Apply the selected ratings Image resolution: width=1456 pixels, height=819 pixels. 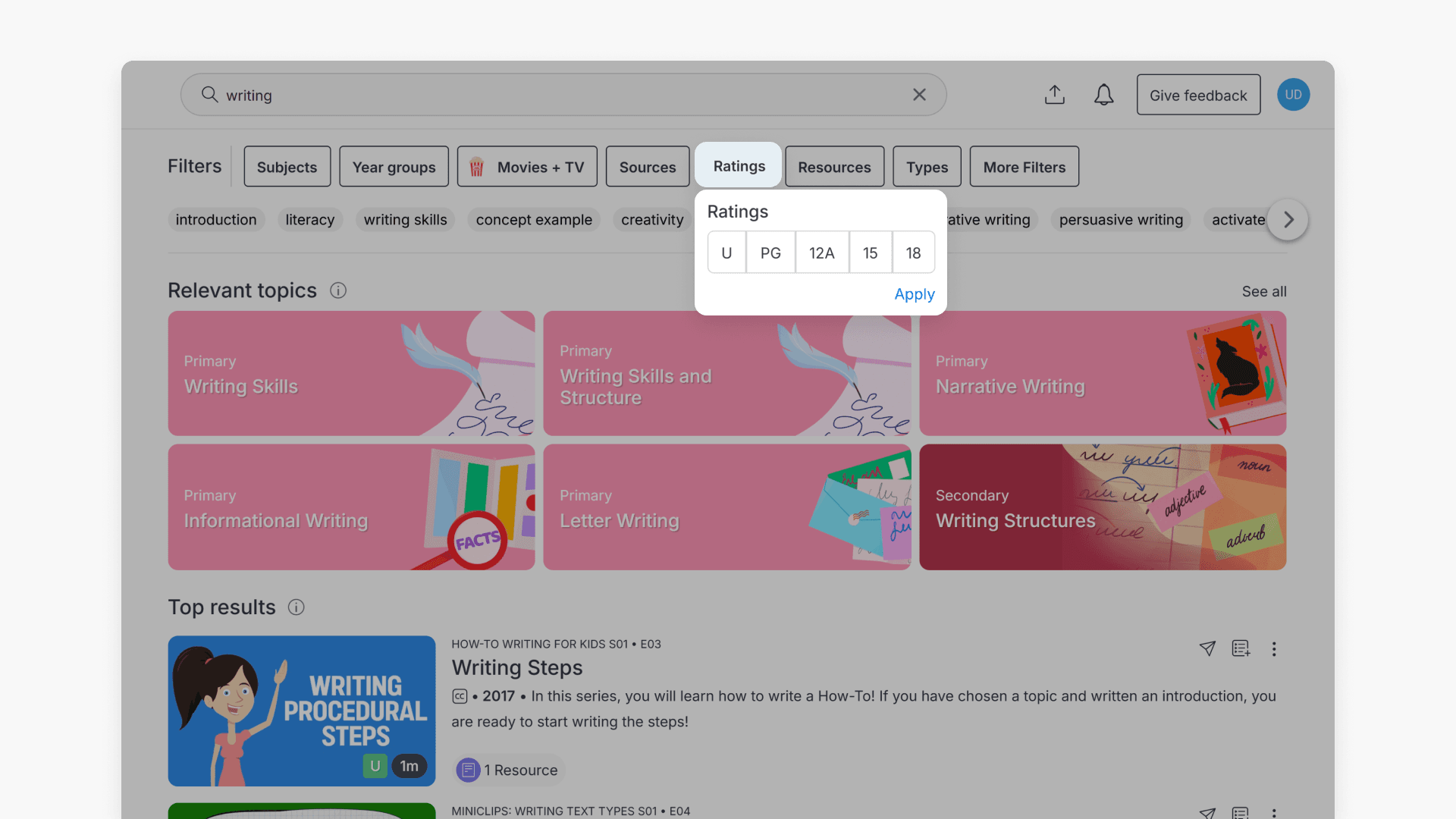click(x=914, y=294)
